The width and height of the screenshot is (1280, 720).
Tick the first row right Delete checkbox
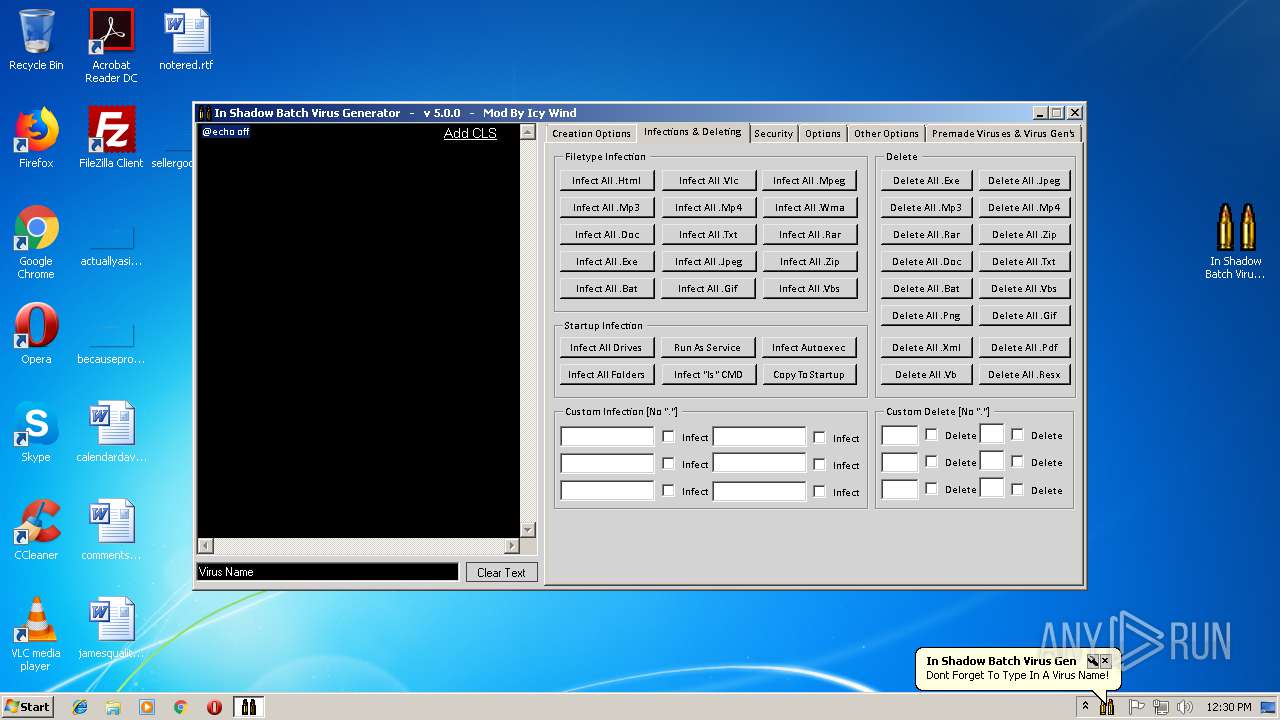1017,435
